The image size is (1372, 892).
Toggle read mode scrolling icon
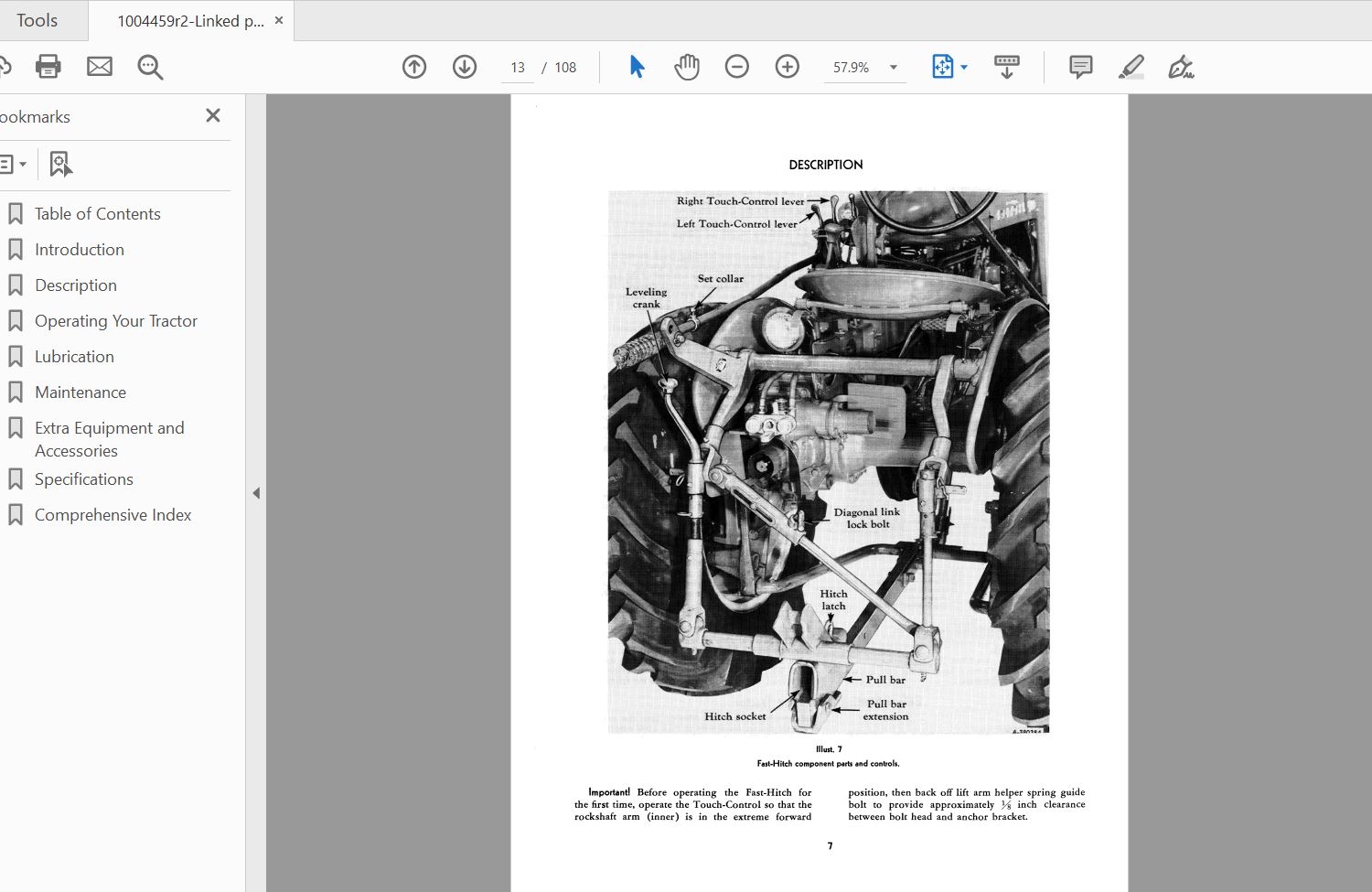coord(1007,67)
